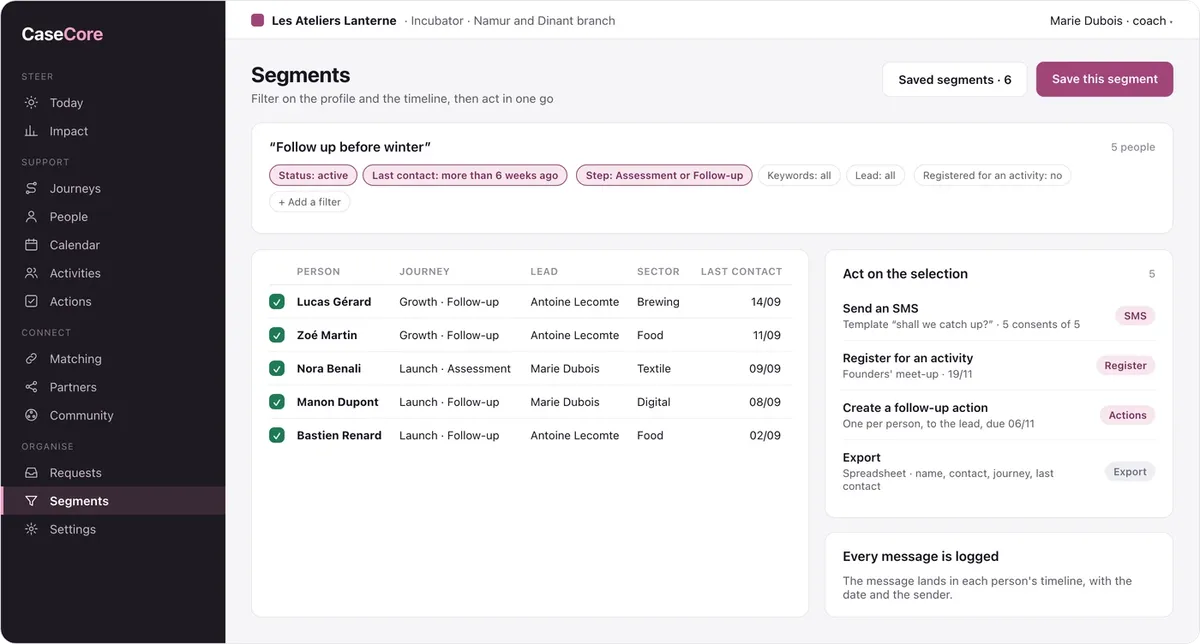
Task: Click the Register button
Action: click(1125, 366)
